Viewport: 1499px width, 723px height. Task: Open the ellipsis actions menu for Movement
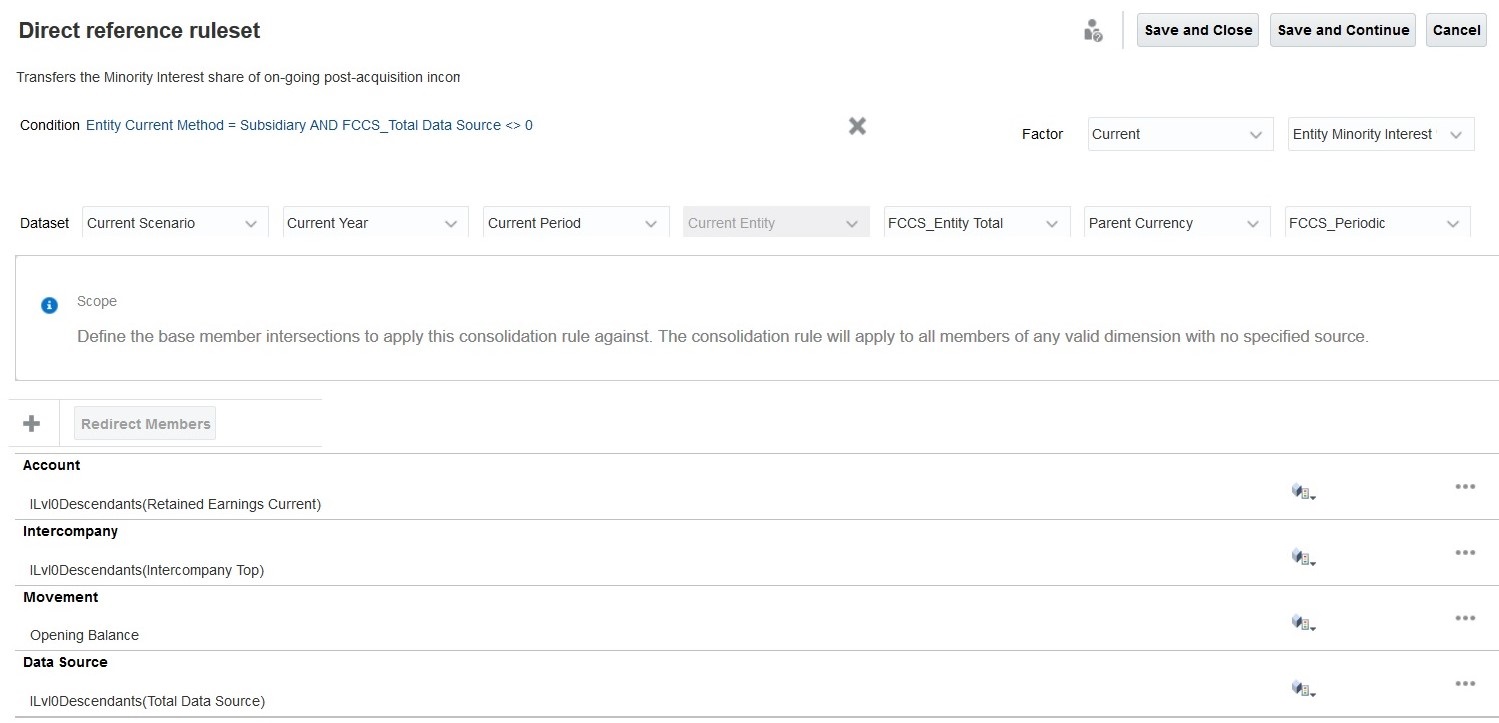pyautogui.click(x=1465, y=619)
